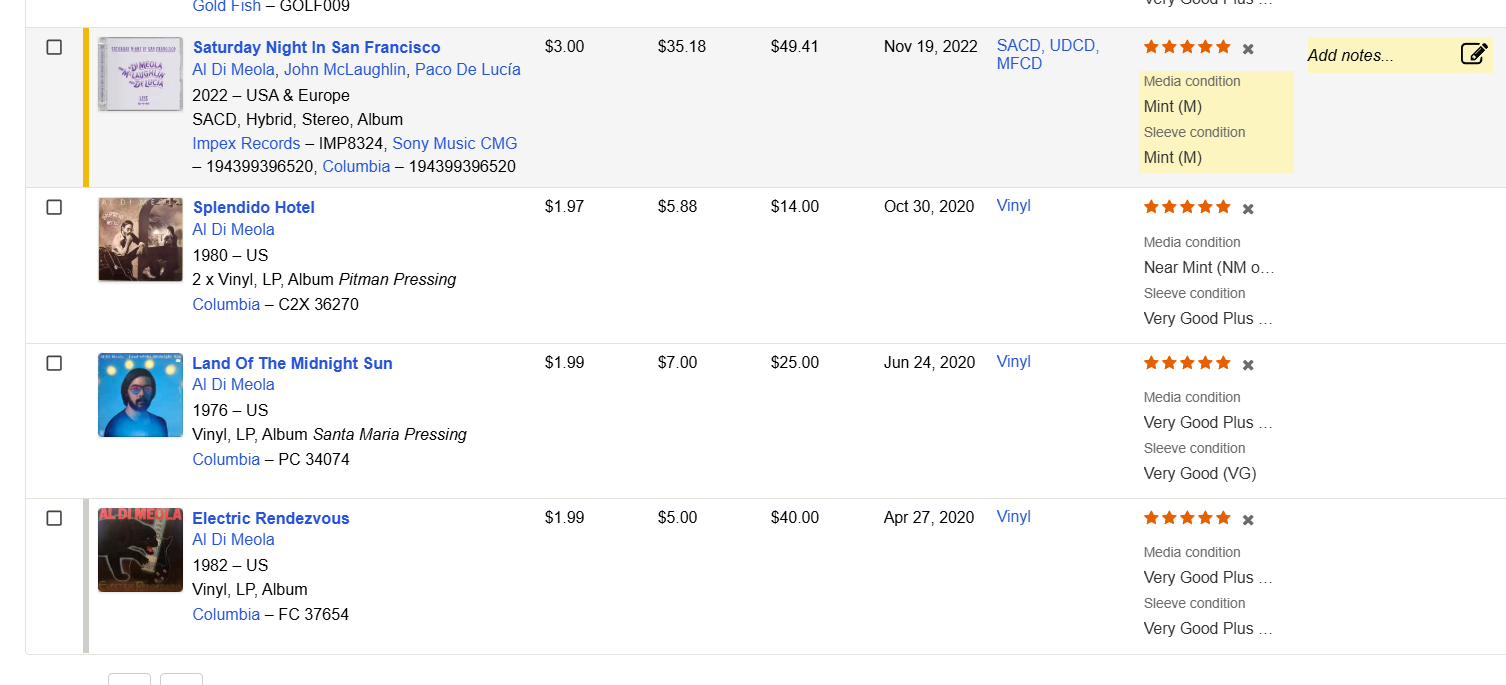Open the John McLaughlin artist link

[344, 69]
